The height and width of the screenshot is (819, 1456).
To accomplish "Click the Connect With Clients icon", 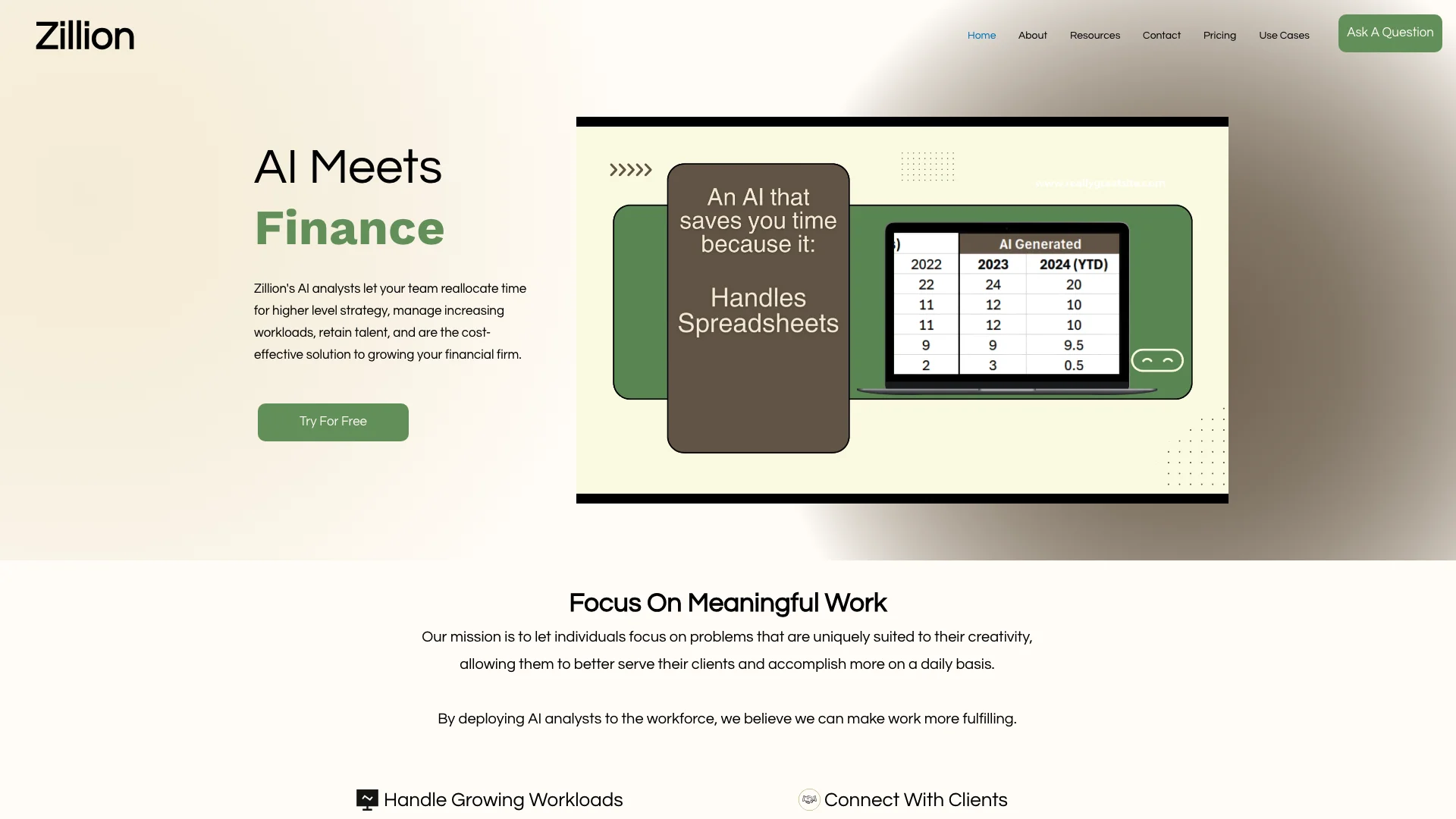I will point(808,800).
